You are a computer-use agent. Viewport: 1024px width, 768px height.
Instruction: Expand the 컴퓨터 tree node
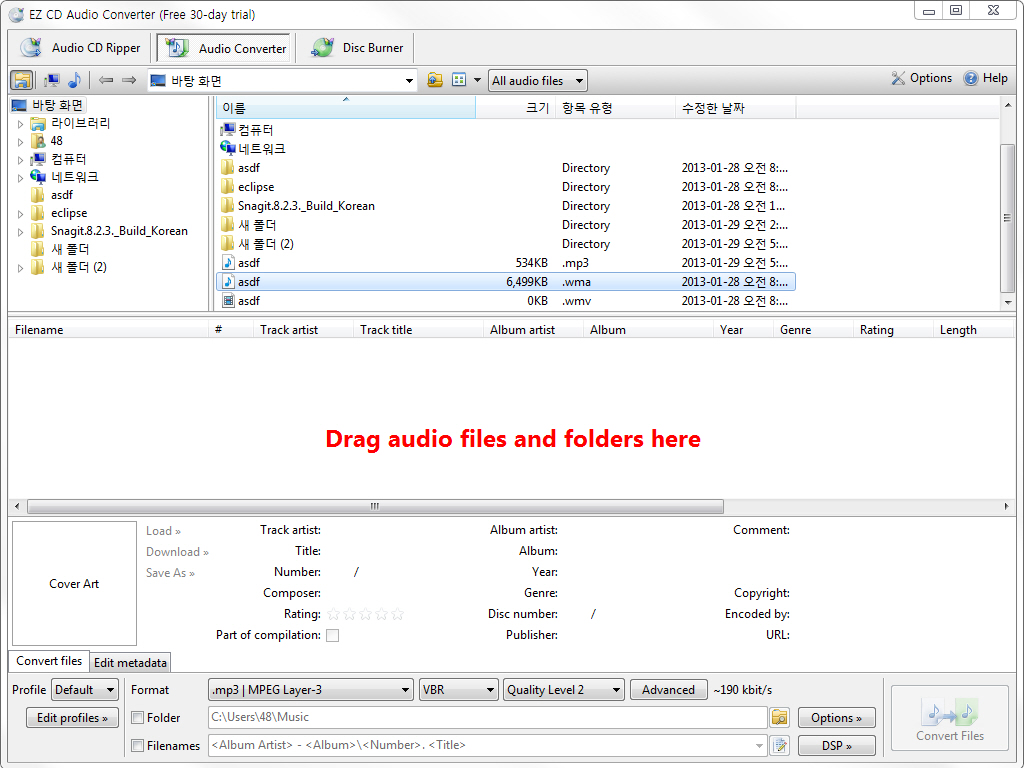point(20,160)
